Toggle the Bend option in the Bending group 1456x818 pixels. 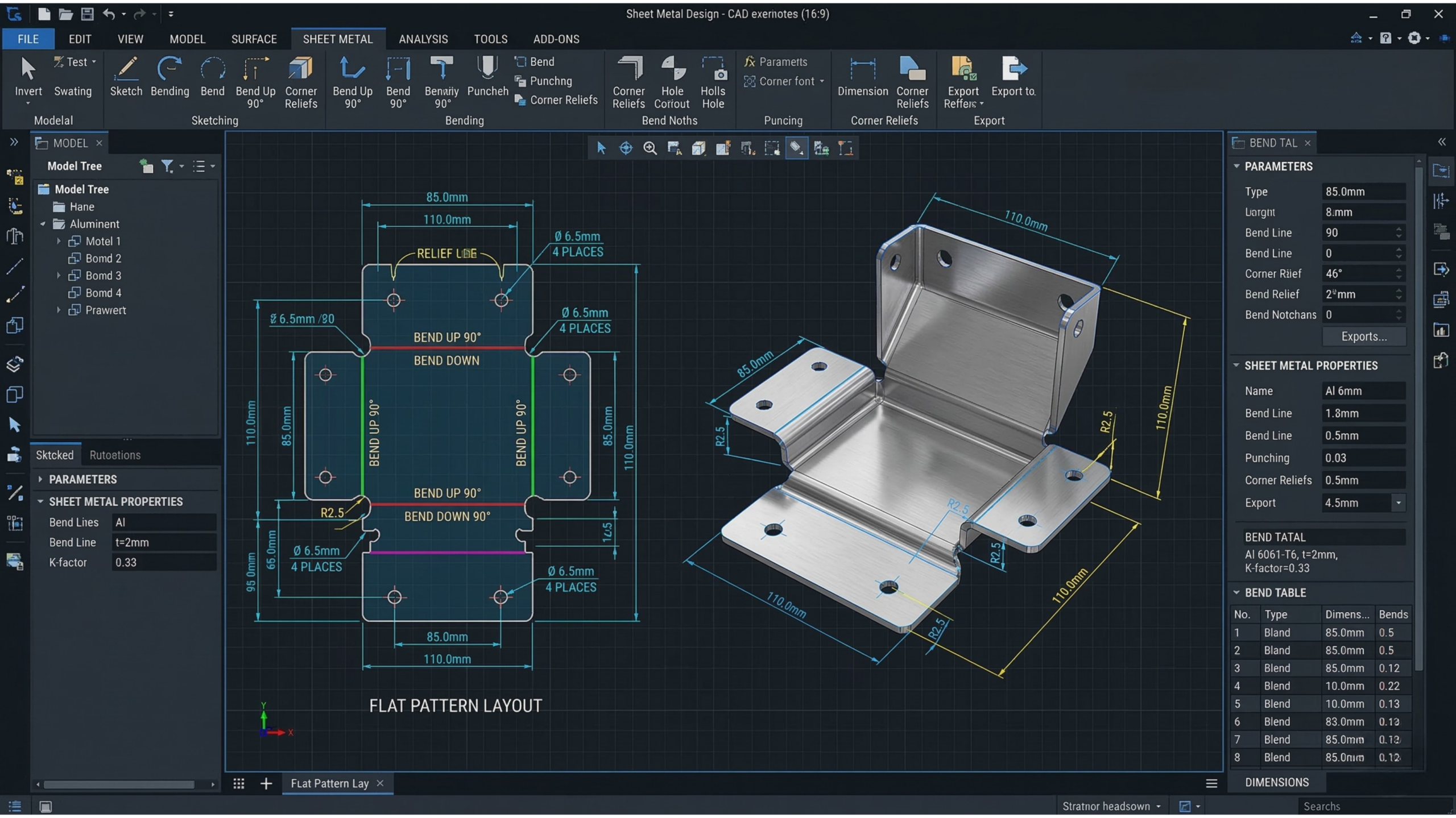click(x=533, y=61)
